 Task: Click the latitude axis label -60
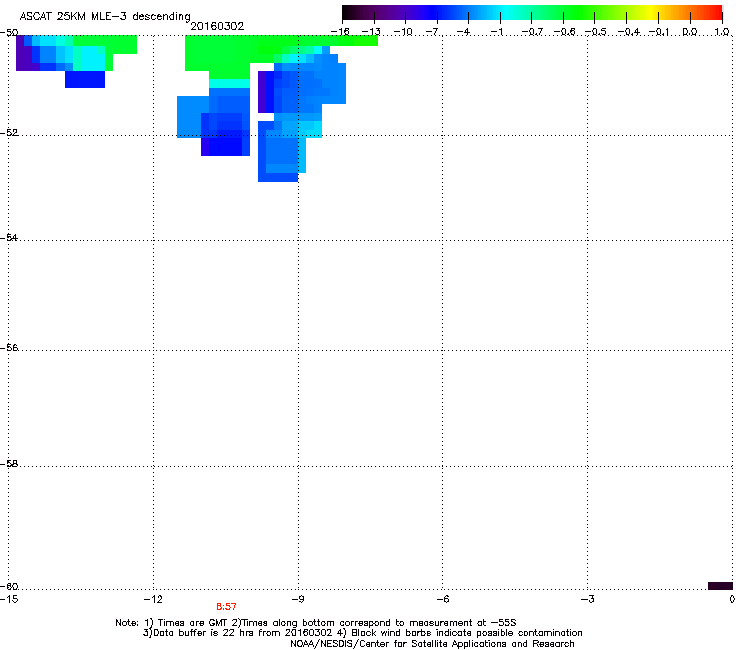point(9,586)
